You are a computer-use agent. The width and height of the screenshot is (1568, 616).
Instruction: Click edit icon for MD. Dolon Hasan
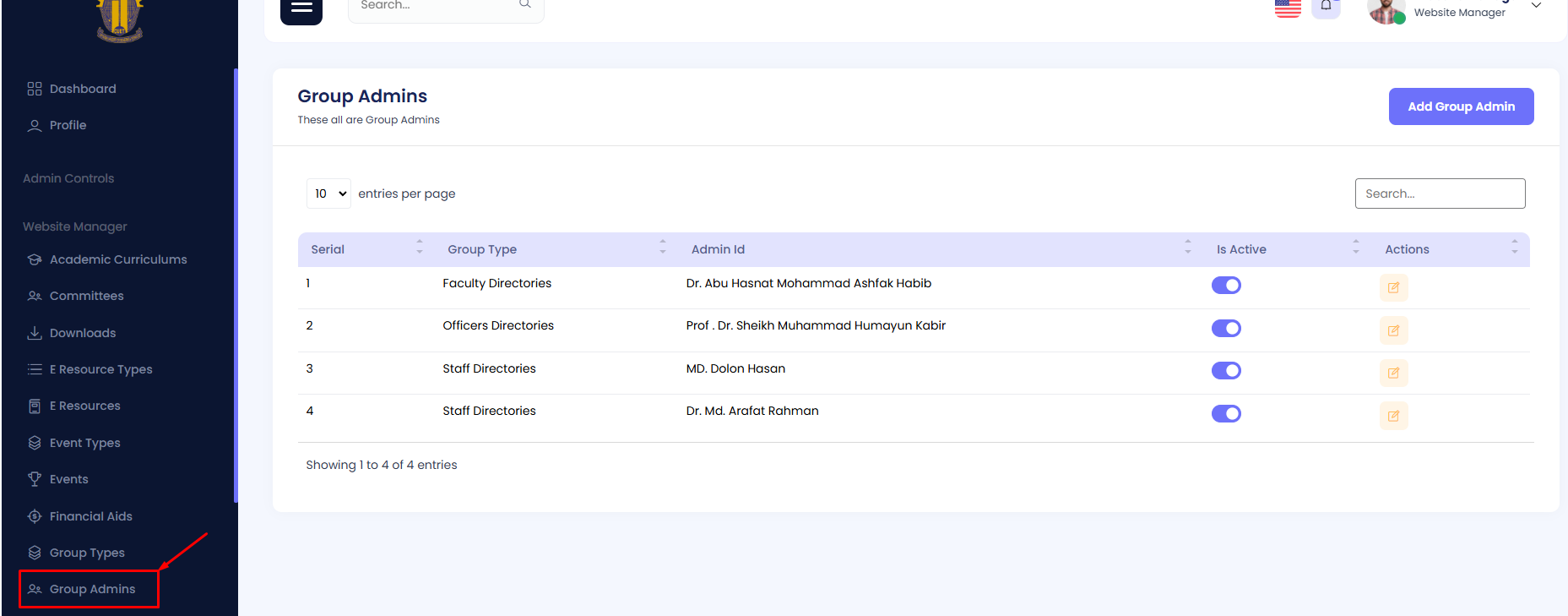coord(1393,373)
